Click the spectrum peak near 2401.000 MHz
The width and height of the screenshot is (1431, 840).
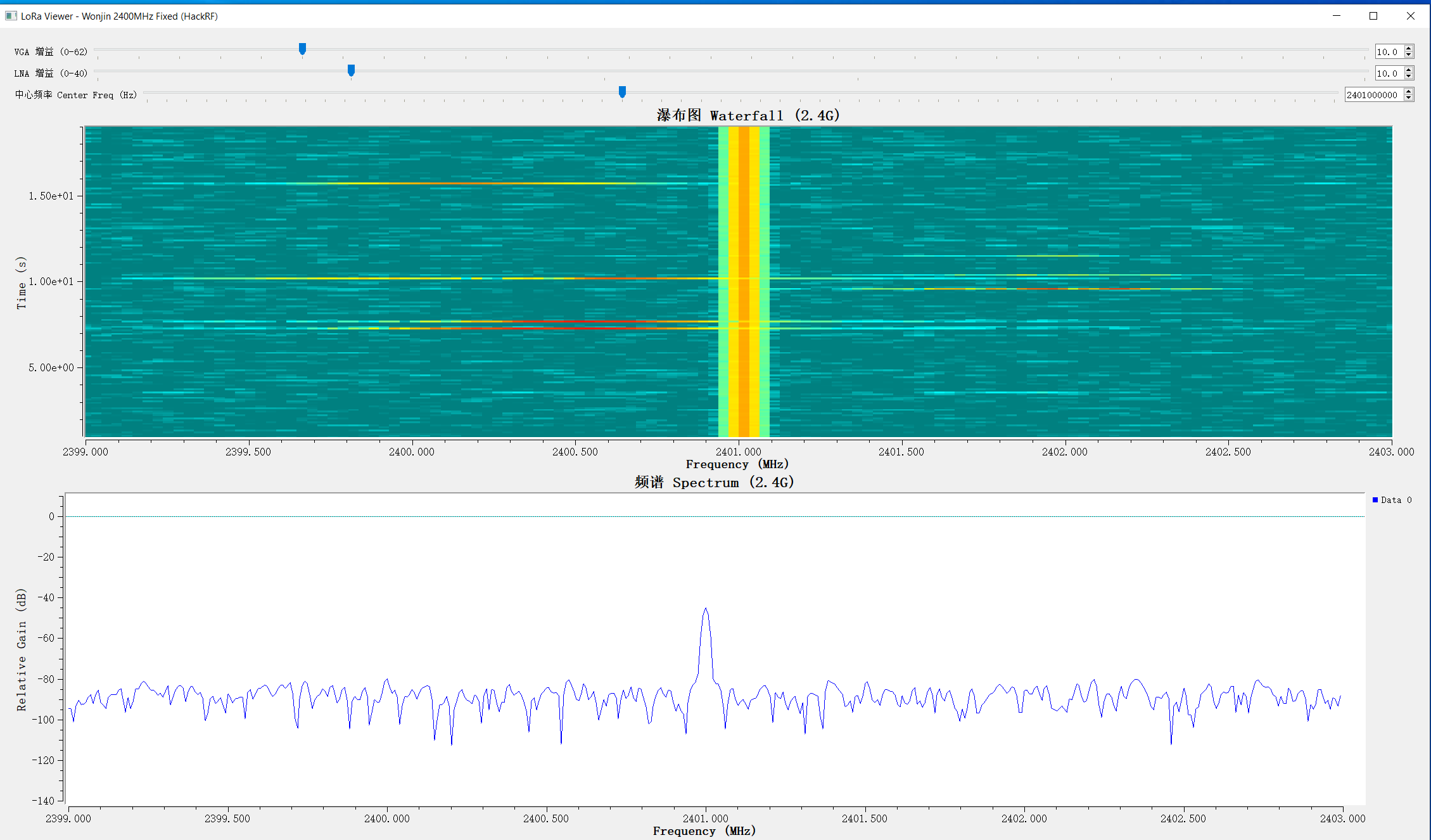pos(706,609)
